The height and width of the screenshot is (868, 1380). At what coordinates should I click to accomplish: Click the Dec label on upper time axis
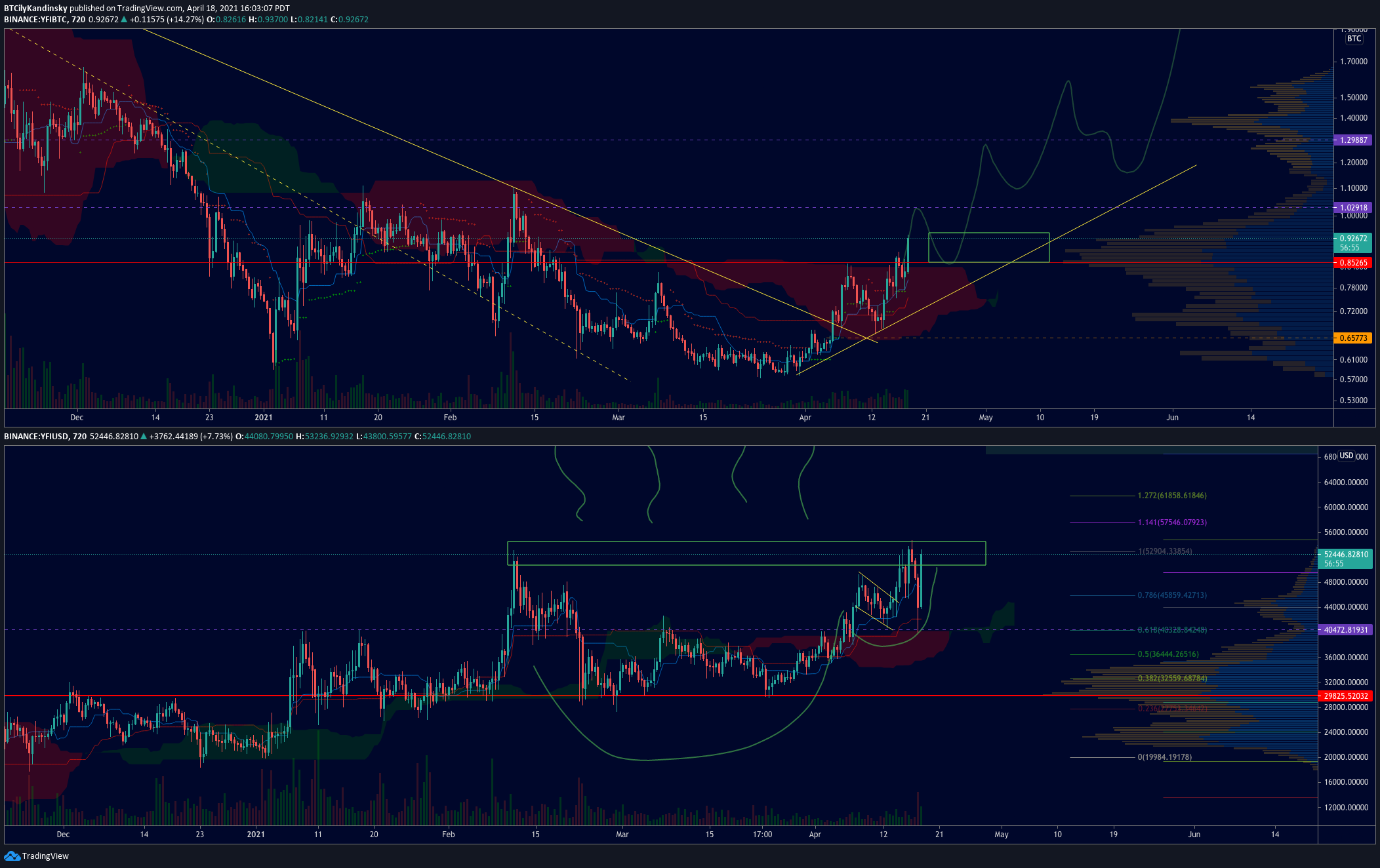(77, 418)
